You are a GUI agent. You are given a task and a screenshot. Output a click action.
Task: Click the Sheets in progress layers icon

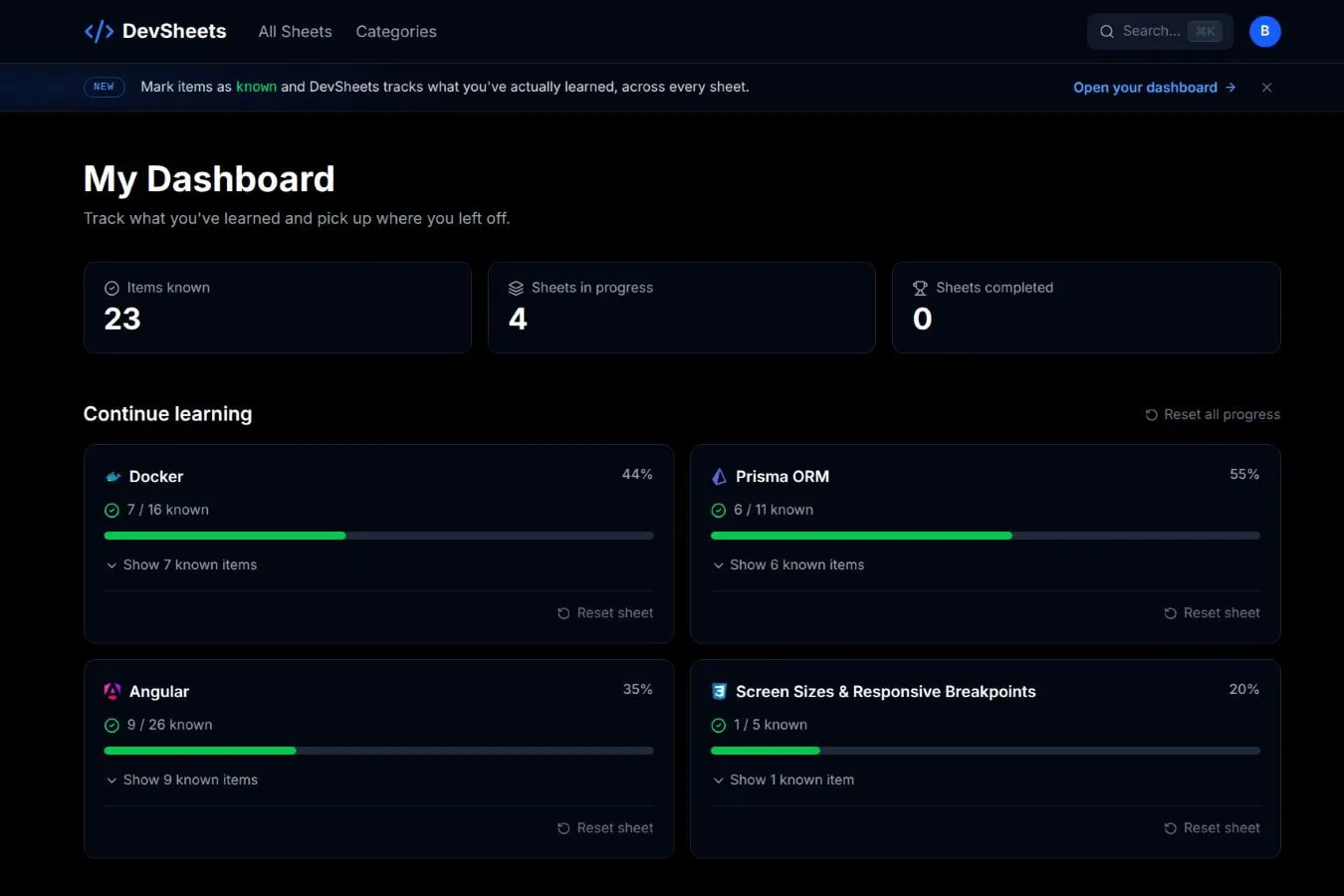click(x=516, y=289)
